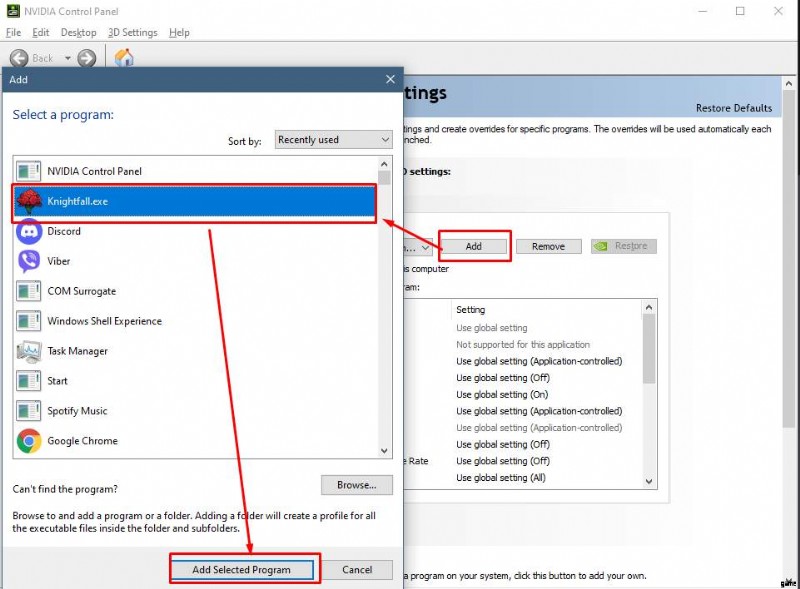The height and width of the screenshot is (589, 800).
Task: Click the Back arrow icon
Action: 19,58
